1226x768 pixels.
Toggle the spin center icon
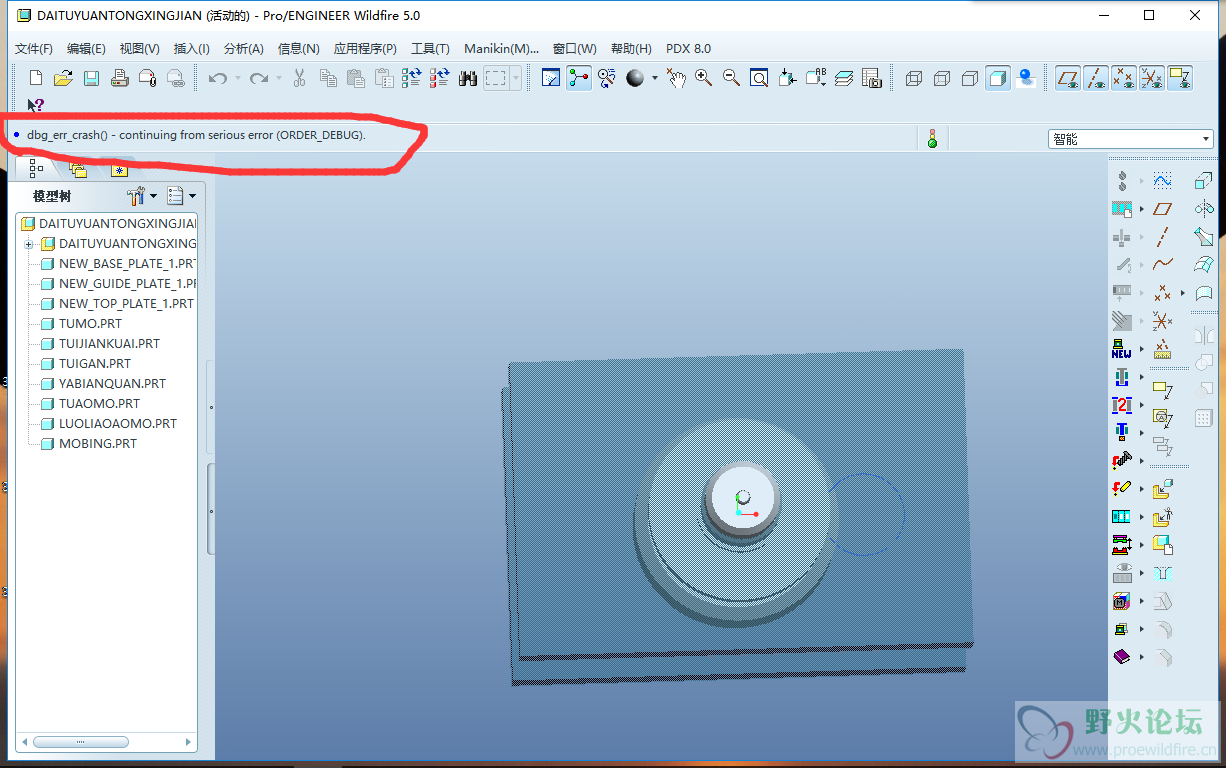[579, 78]
